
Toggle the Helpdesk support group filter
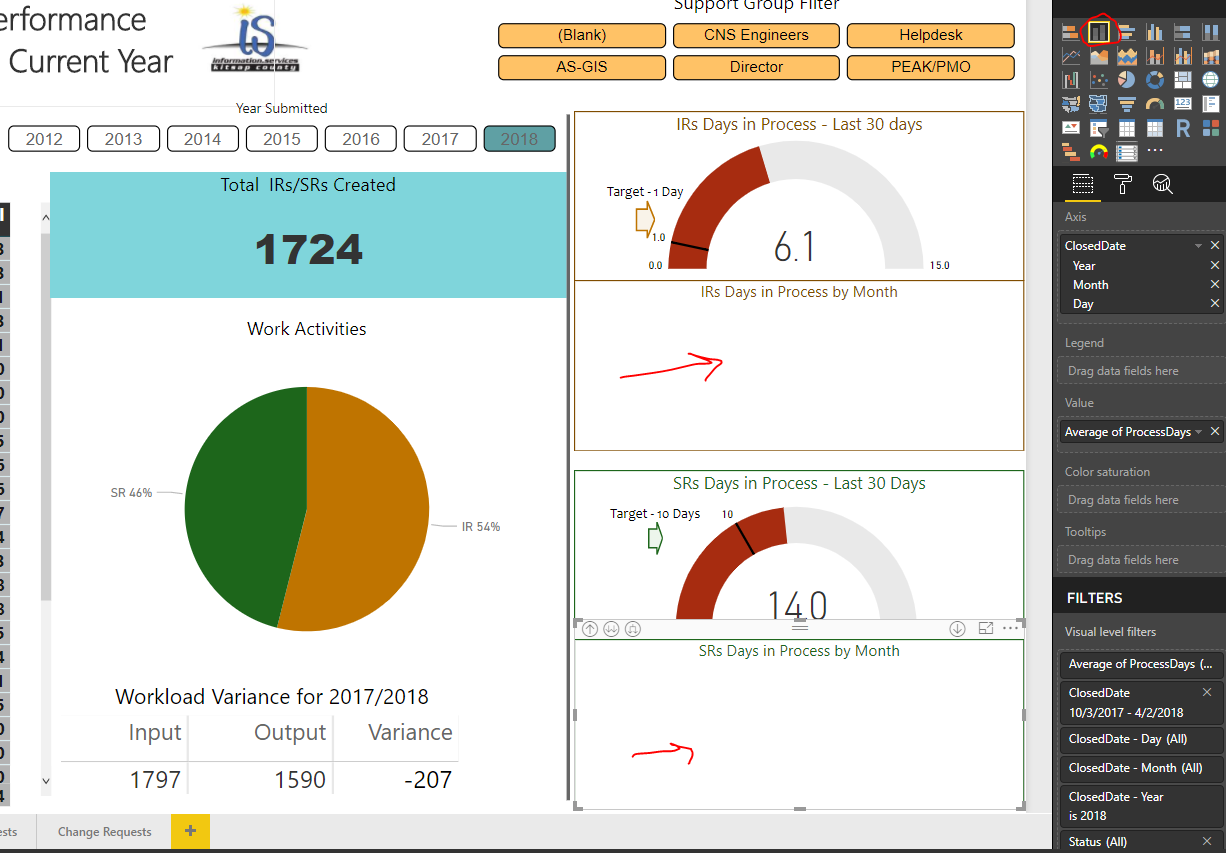pyautogui.click(x=931, y=35)
